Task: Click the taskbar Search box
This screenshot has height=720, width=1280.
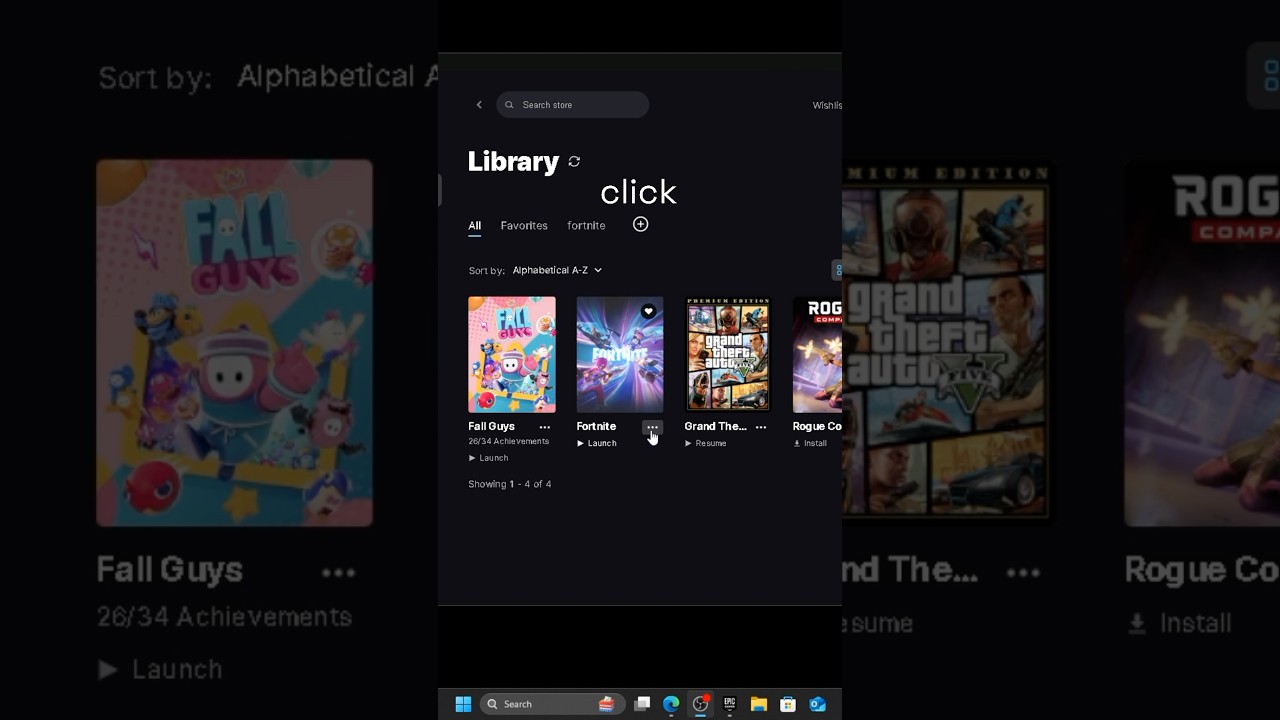Action: pyautogui.click(x=553, y=704)
